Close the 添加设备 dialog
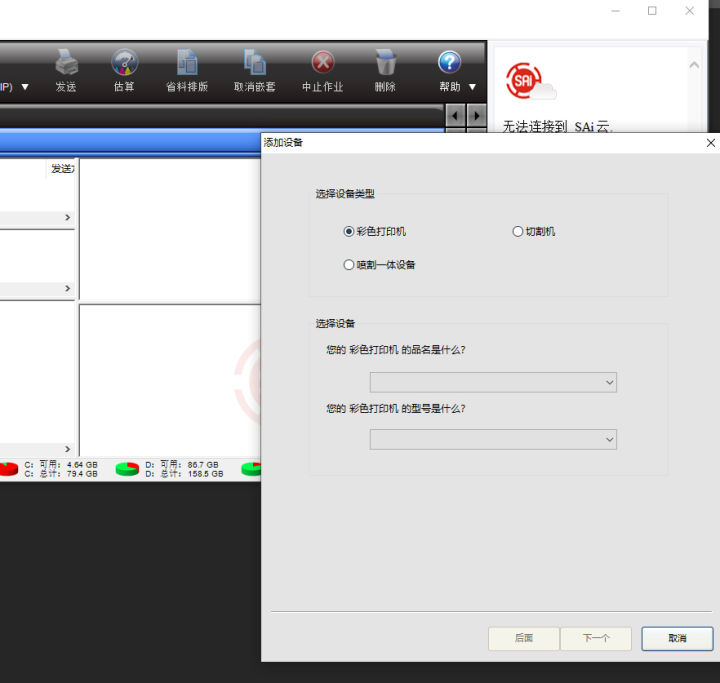The height and width of the screenshot is (683, 720). click(x=711, y=143)
